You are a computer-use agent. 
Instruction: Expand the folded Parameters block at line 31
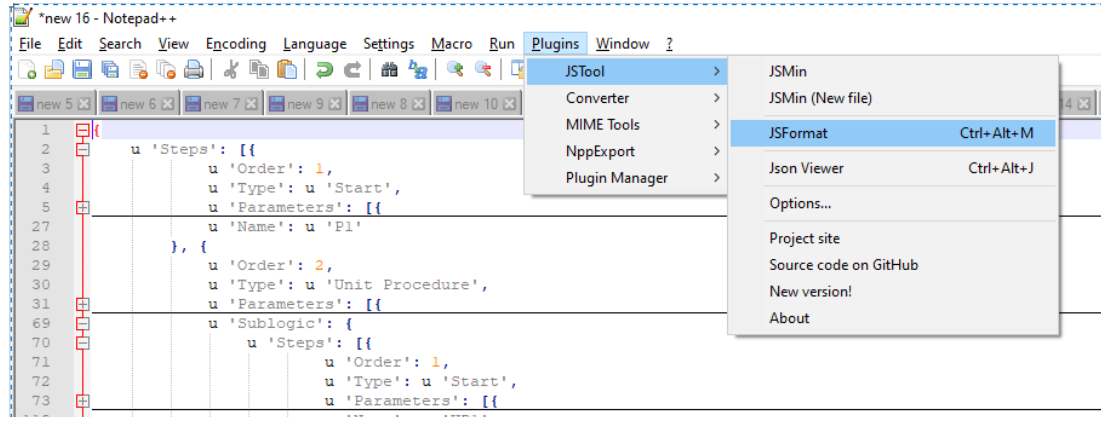point(82,304)
